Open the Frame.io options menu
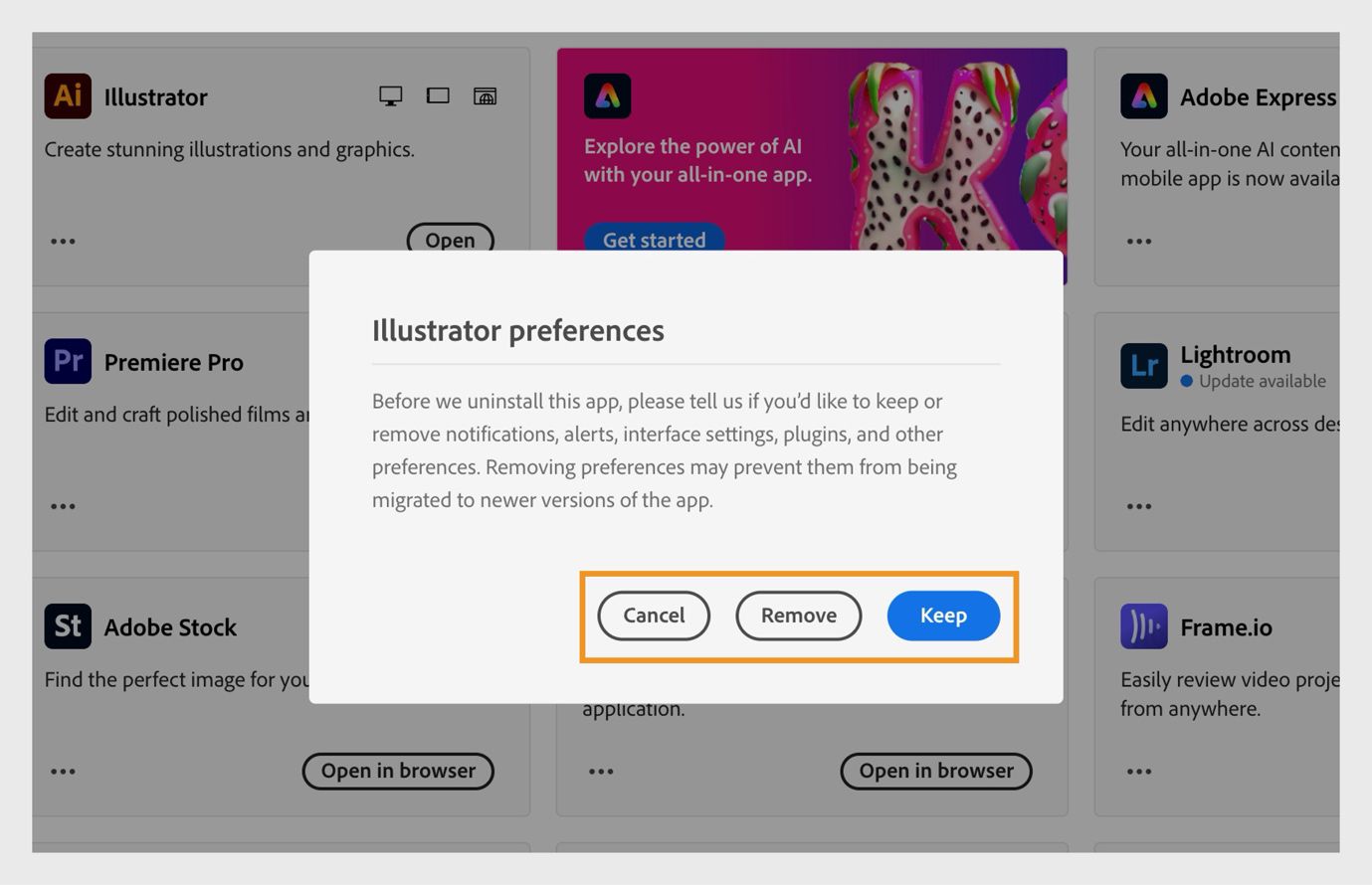The image size is (1372, 885). tap(1138, 771)
